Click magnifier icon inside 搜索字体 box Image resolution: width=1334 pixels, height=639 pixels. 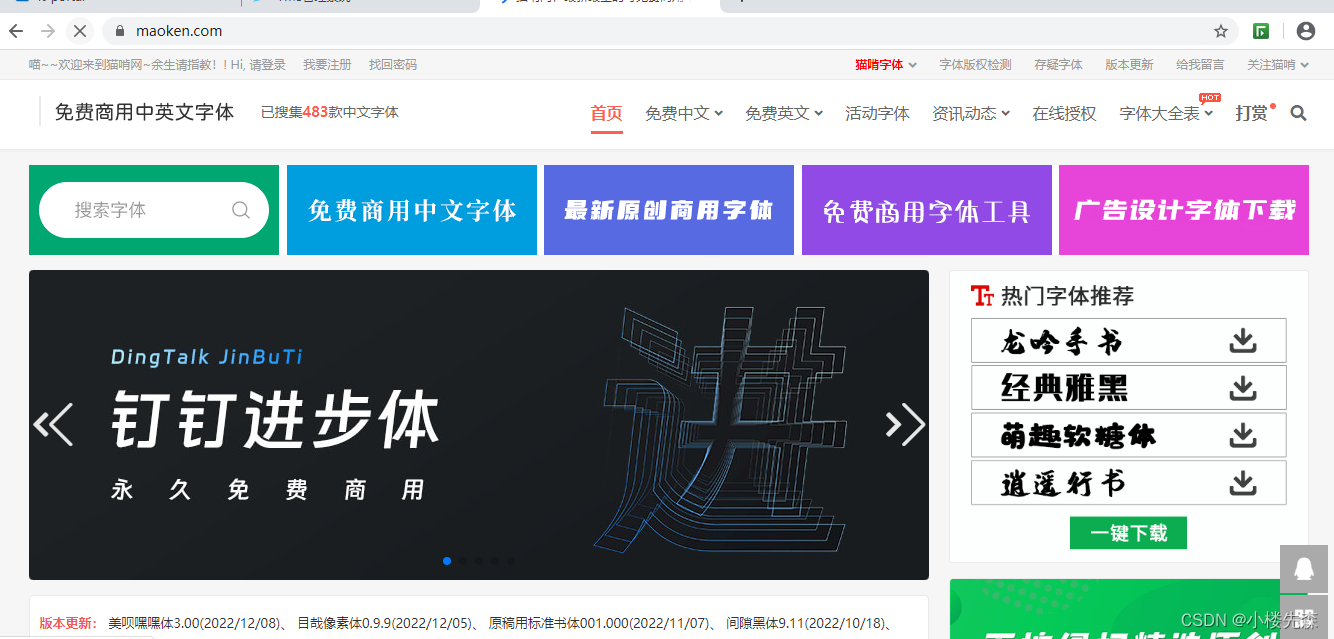(241, 210)
